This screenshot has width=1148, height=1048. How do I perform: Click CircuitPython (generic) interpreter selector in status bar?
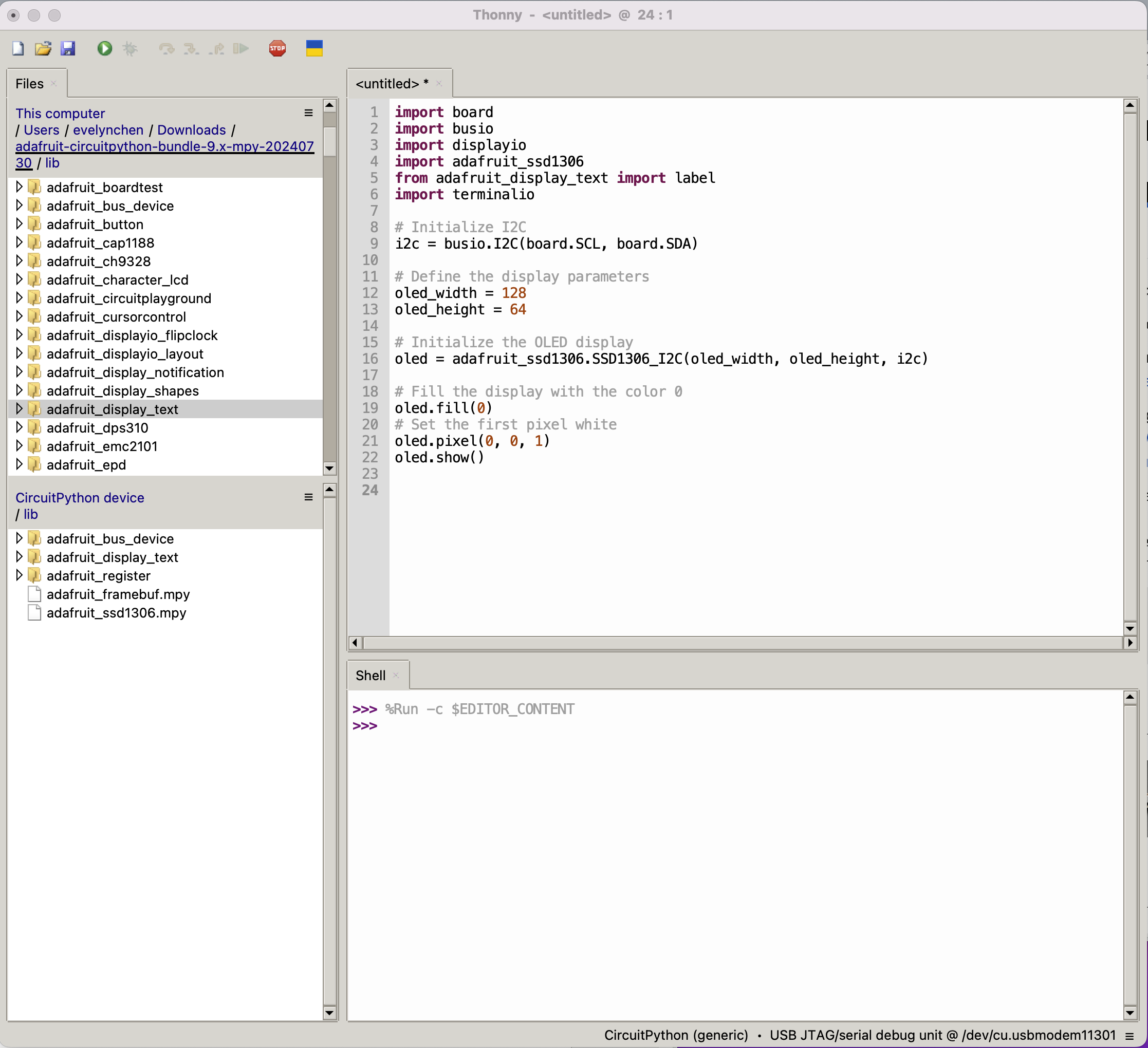675,1034
